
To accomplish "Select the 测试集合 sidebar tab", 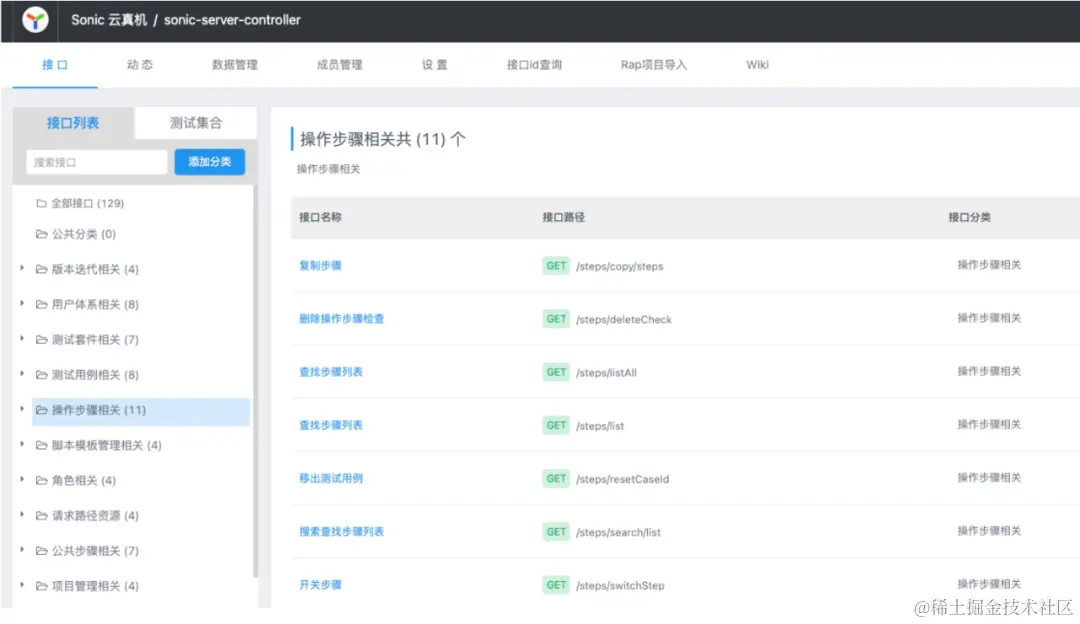I will pos(196,123).
